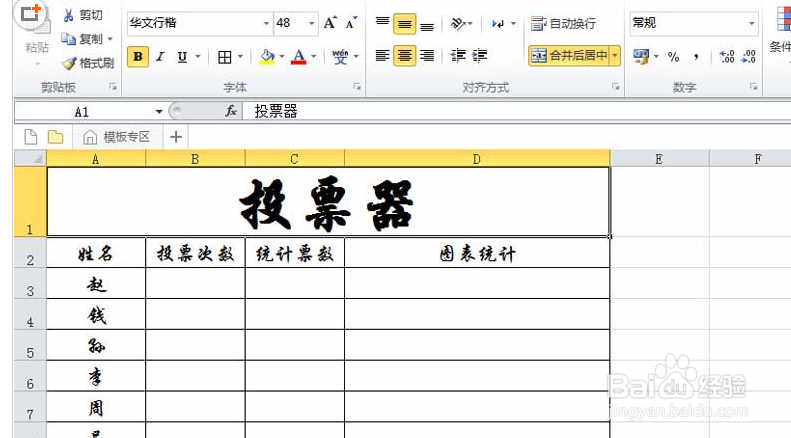
Task: Align text right
Action: pyautogui.click(x=427, y=55)
